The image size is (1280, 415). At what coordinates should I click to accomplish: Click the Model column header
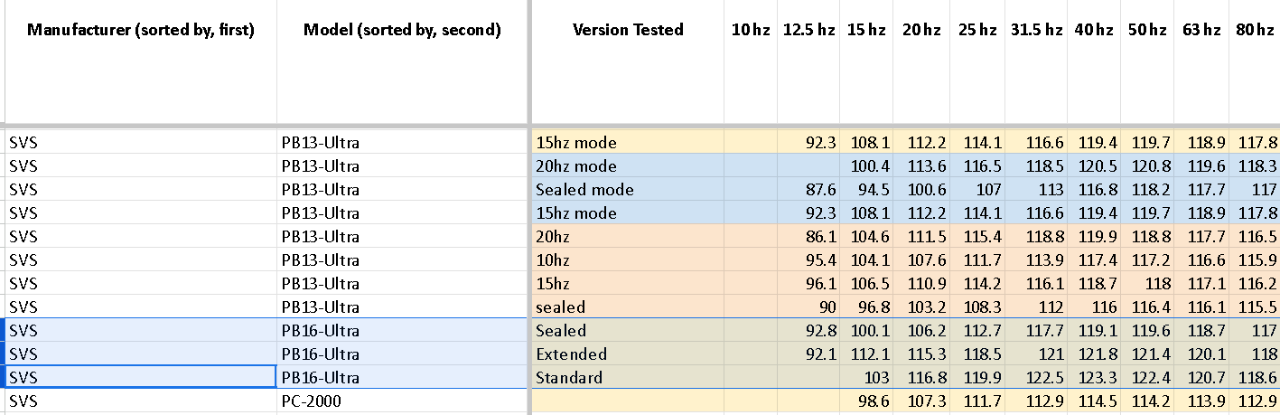point(401,30)
